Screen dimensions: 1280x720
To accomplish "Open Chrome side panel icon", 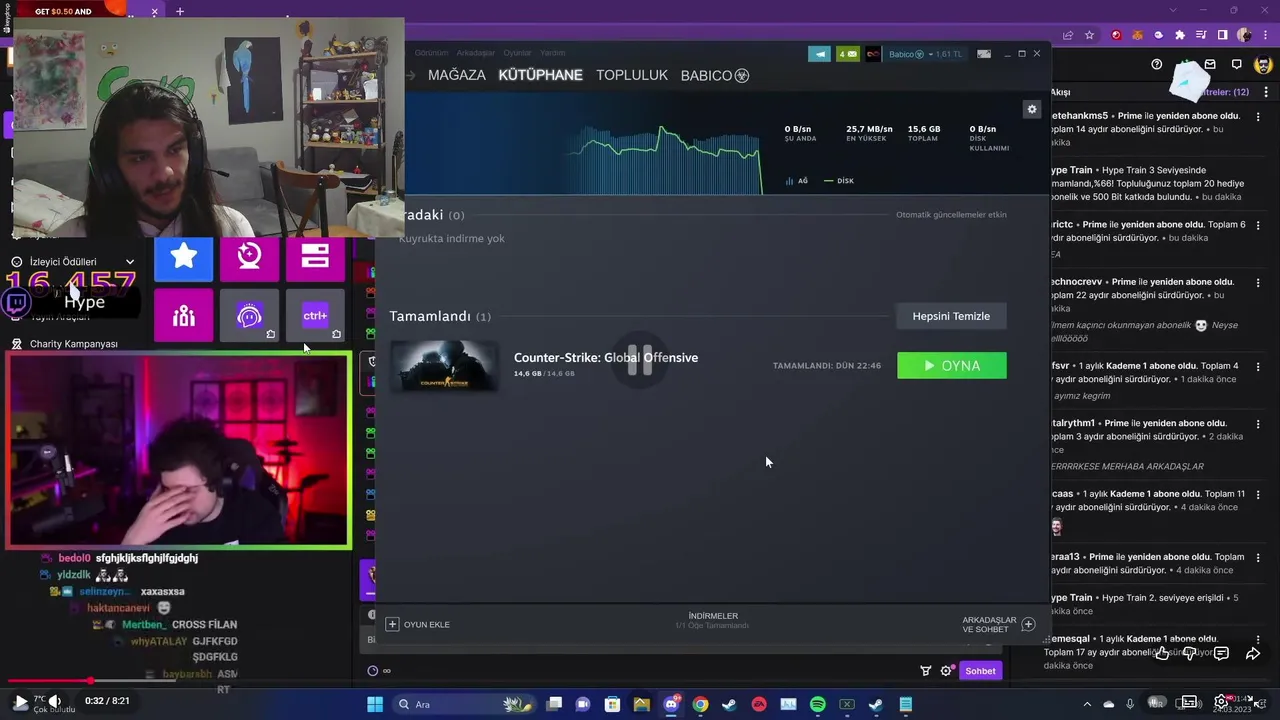I will (1222, 35).
